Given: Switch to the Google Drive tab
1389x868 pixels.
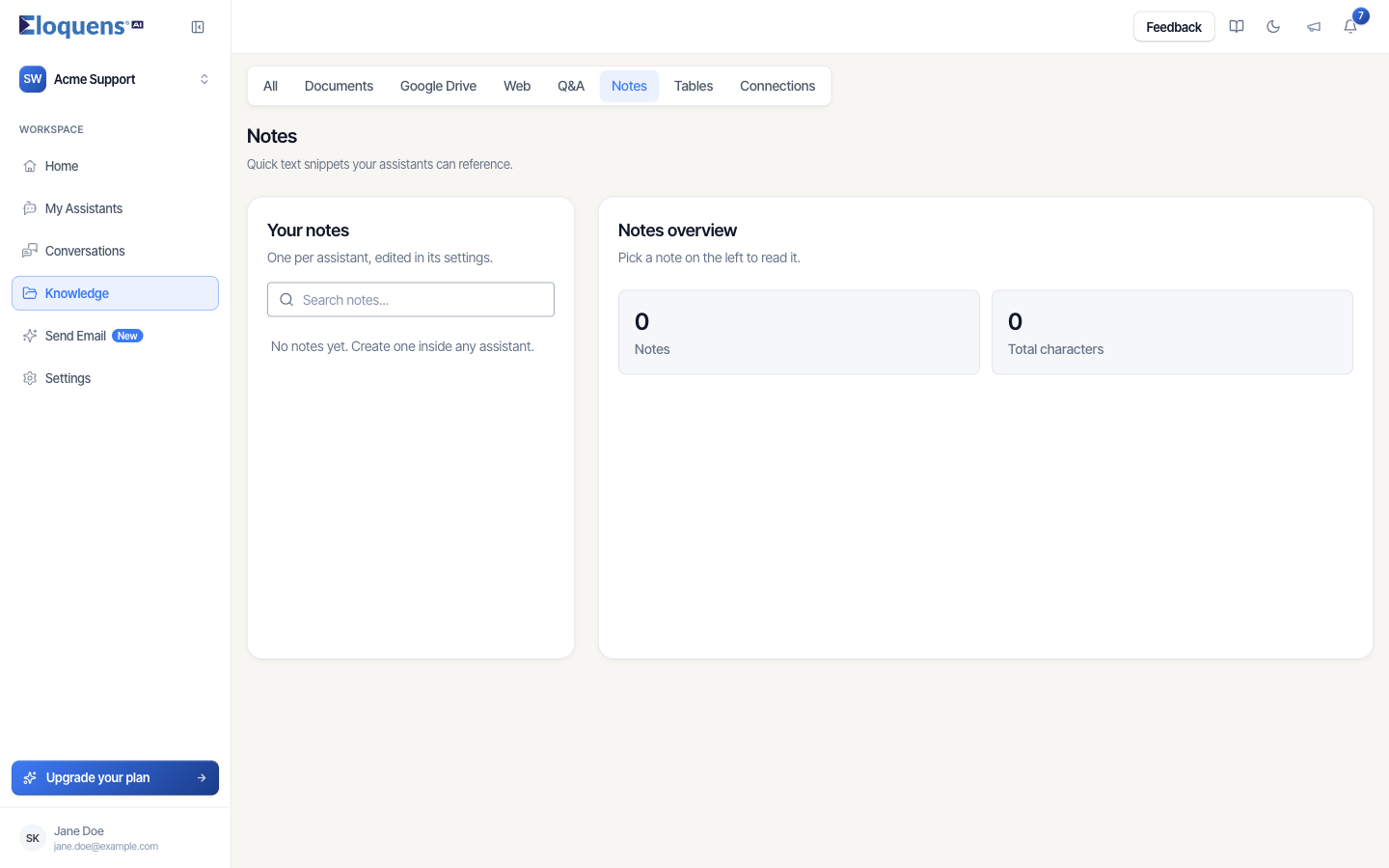Looking at the screenshot, I should click(438, 86).
